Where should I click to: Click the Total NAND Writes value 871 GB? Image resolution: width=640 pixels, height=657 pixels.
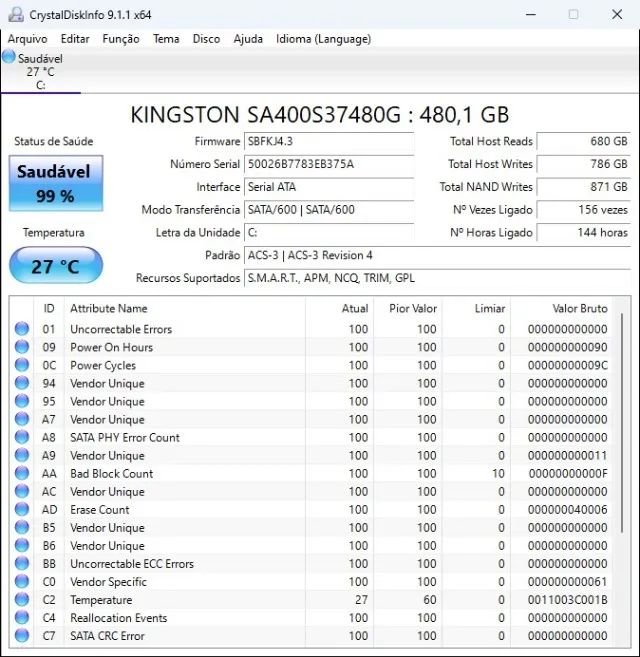point(583,187)
